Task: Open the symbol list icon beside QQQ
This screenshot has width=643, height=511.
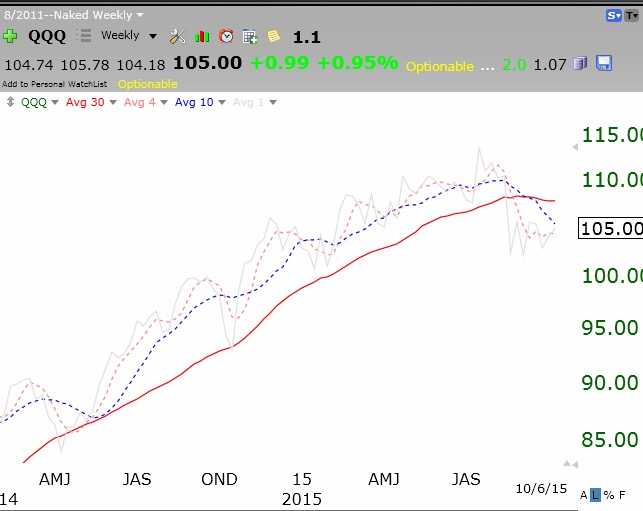Action: point(84,36)
